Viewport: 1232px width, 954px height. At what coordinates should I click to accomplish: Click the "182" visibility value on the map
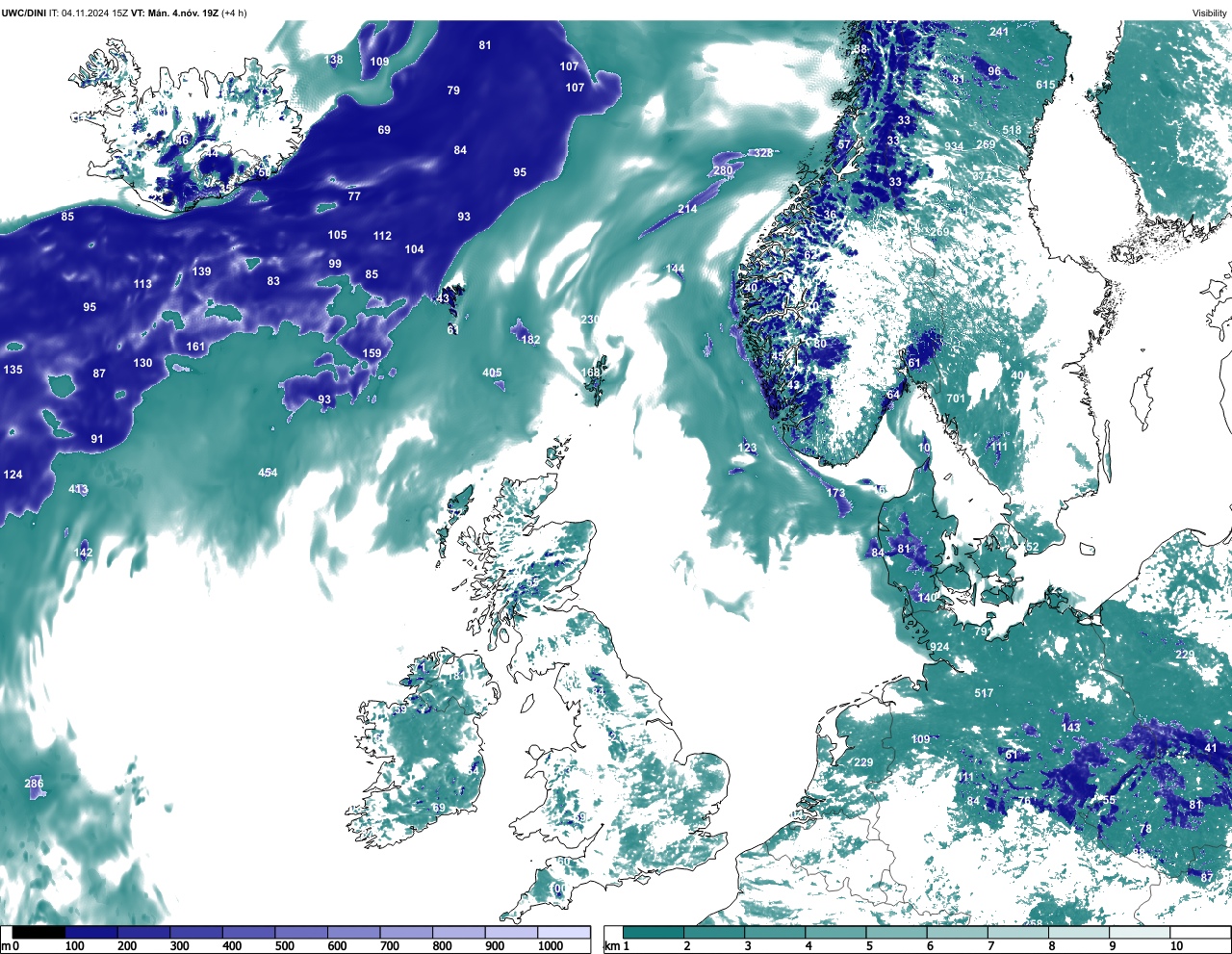530,340
